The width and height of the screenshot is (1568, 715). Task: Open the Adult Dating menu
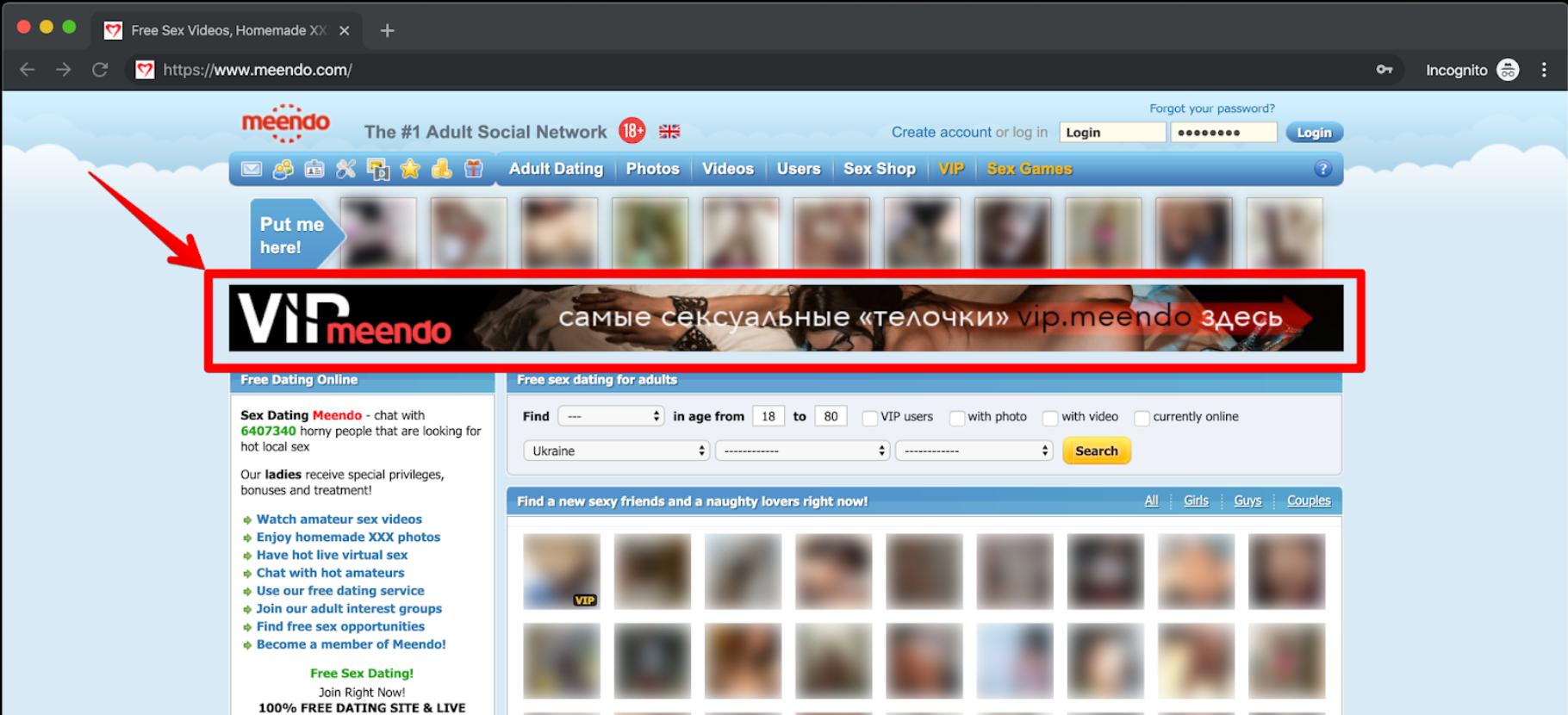[556, 169]
